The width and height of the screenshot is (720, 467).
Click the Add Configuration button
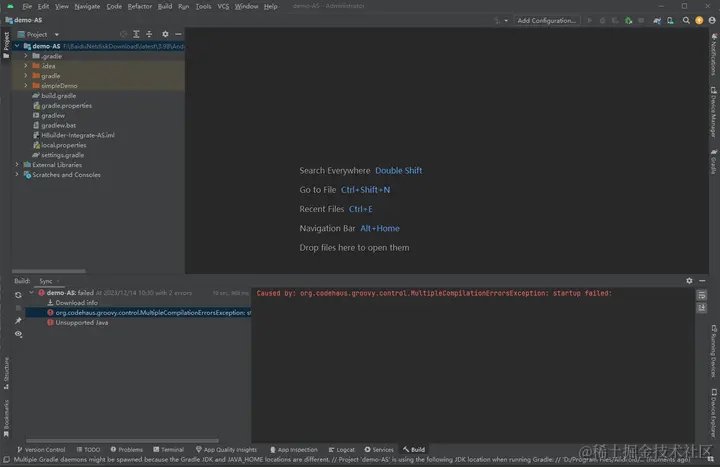coord(546,21)
